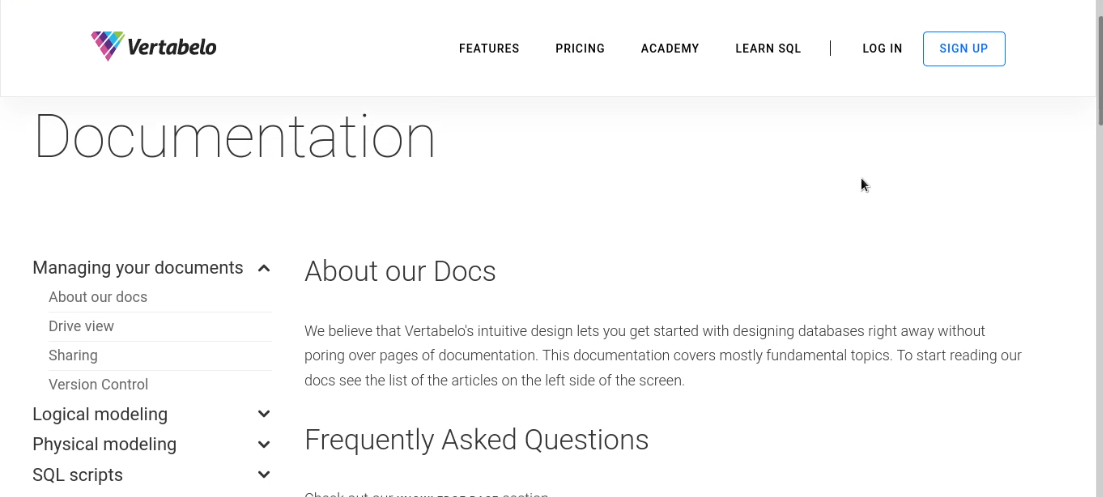Go to Academy in navigation
The image size is (1103, 497).
pyautogui.click(x=670, y=49)
